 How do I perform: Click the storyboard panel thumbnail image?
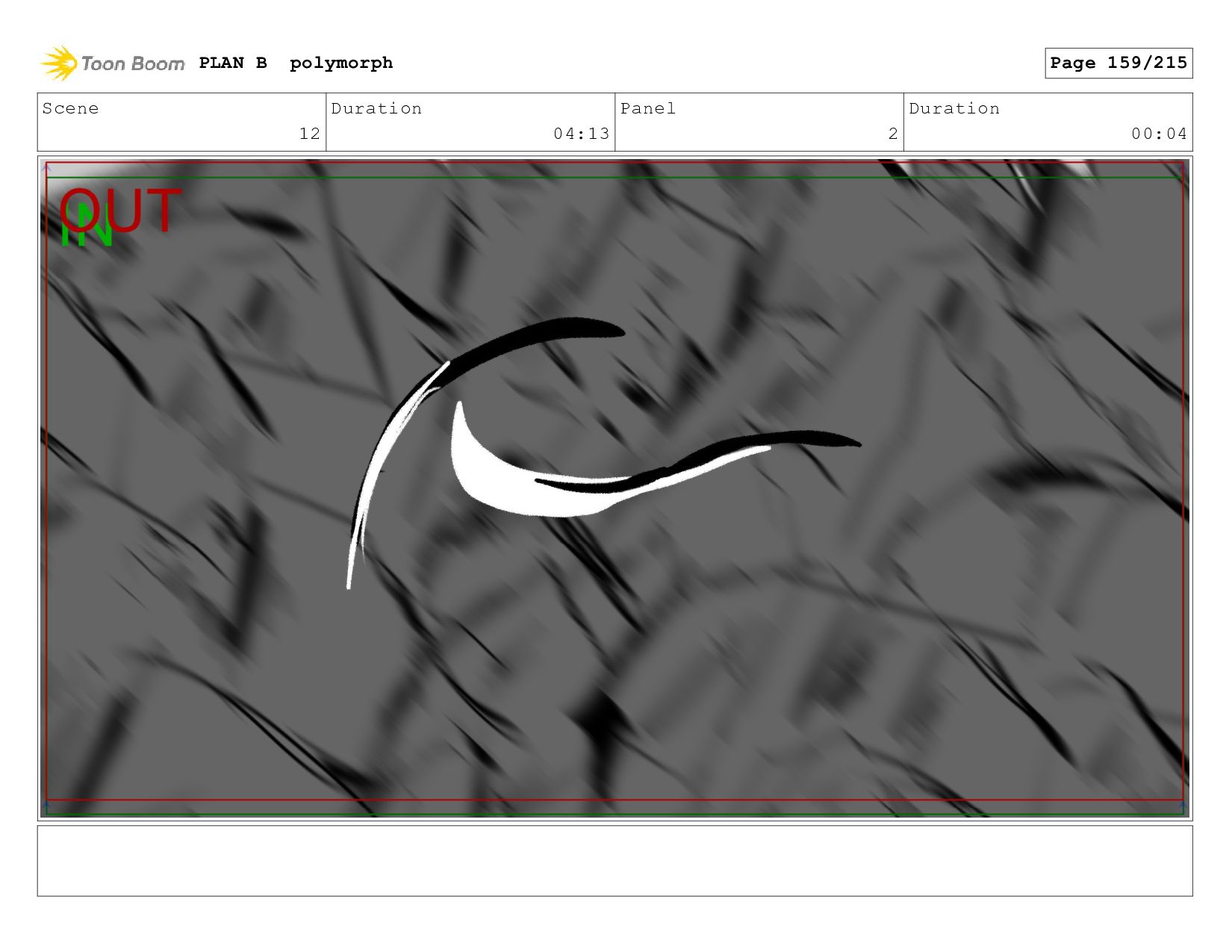coord(615,488)
